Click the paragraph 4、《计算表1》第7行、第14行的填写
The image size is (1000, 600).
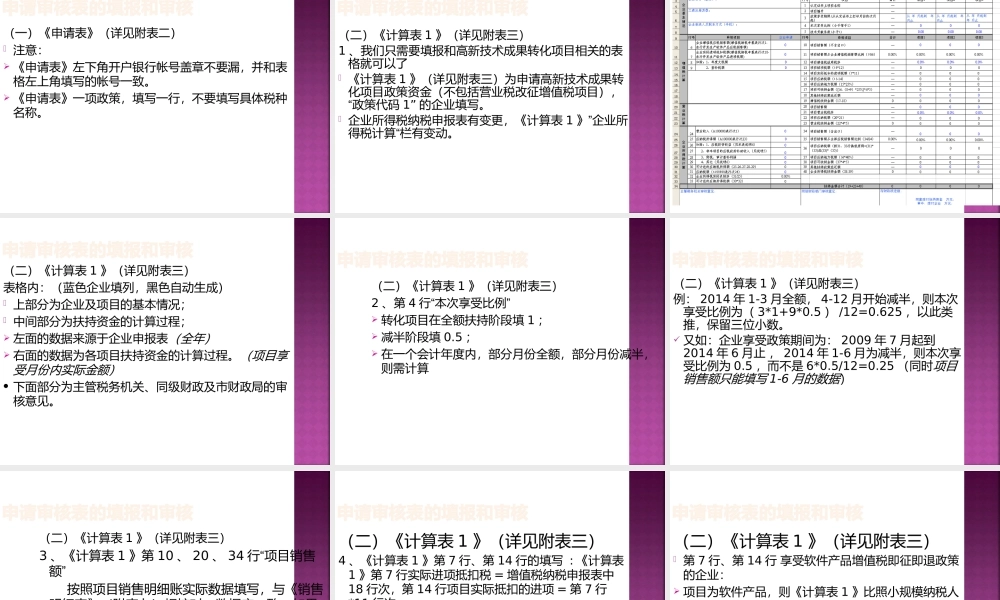482,576
